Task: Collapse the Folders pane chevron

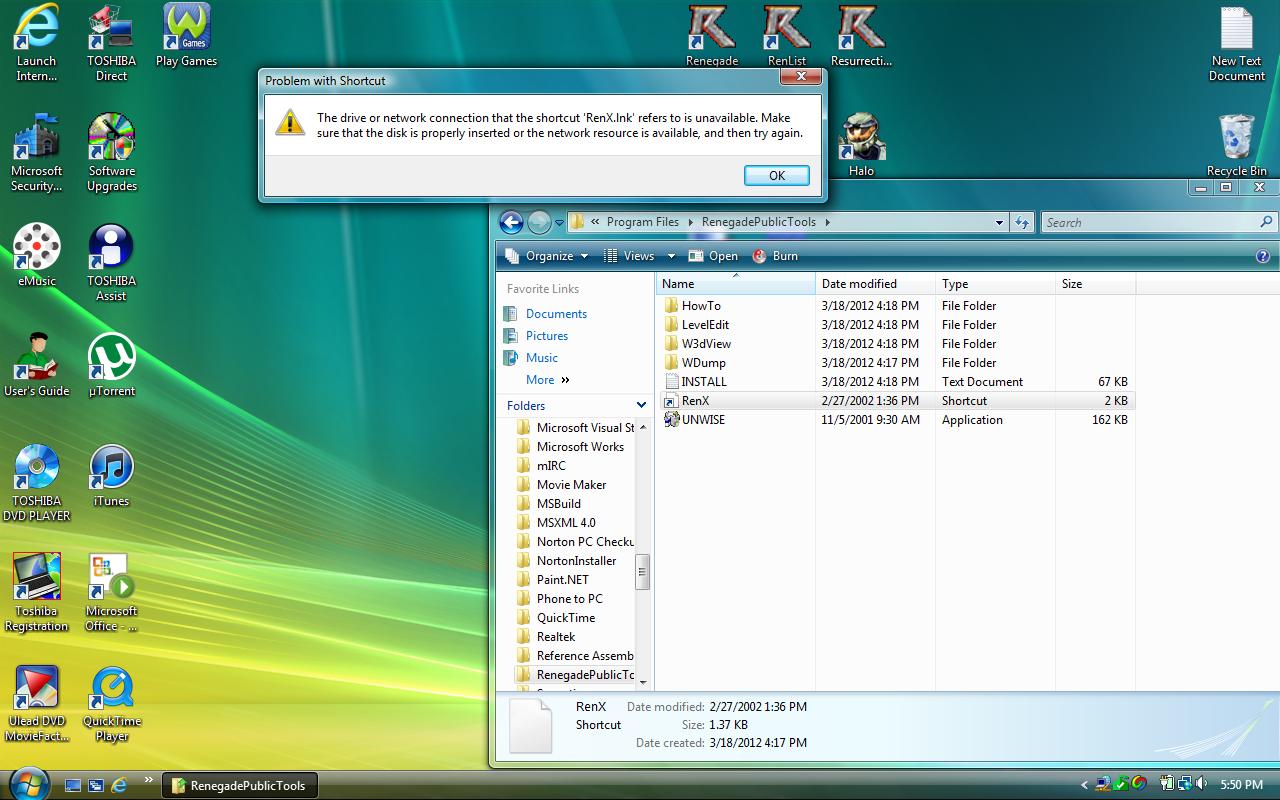Action: click(x=641, y=405)
